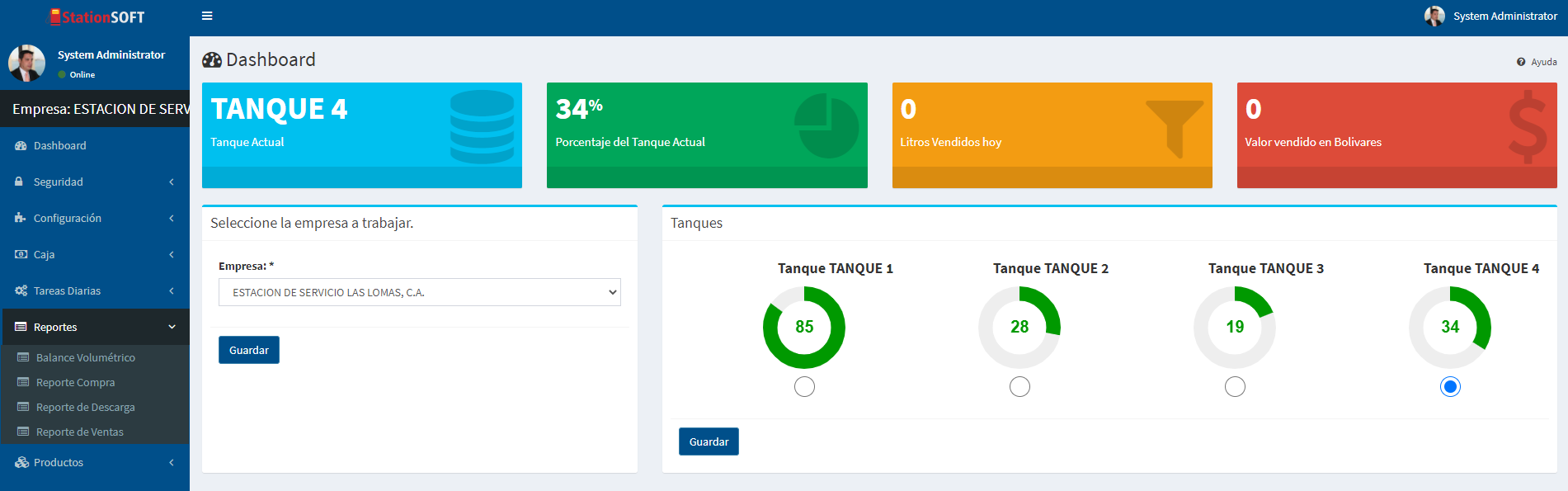
Task: Click the Dashboard gauge icon in the sidebar
Action: [x=21, y=145]
